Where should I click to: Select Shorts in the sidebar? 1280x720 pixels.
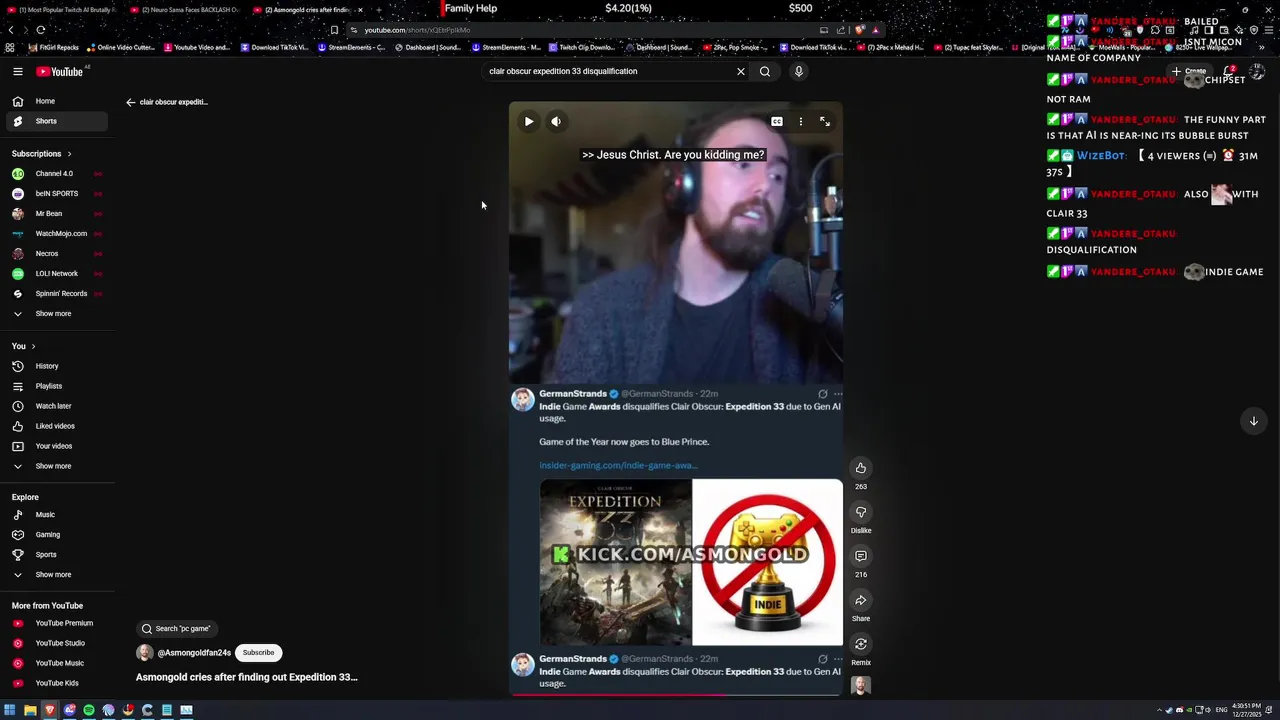(x=55, y=121)
